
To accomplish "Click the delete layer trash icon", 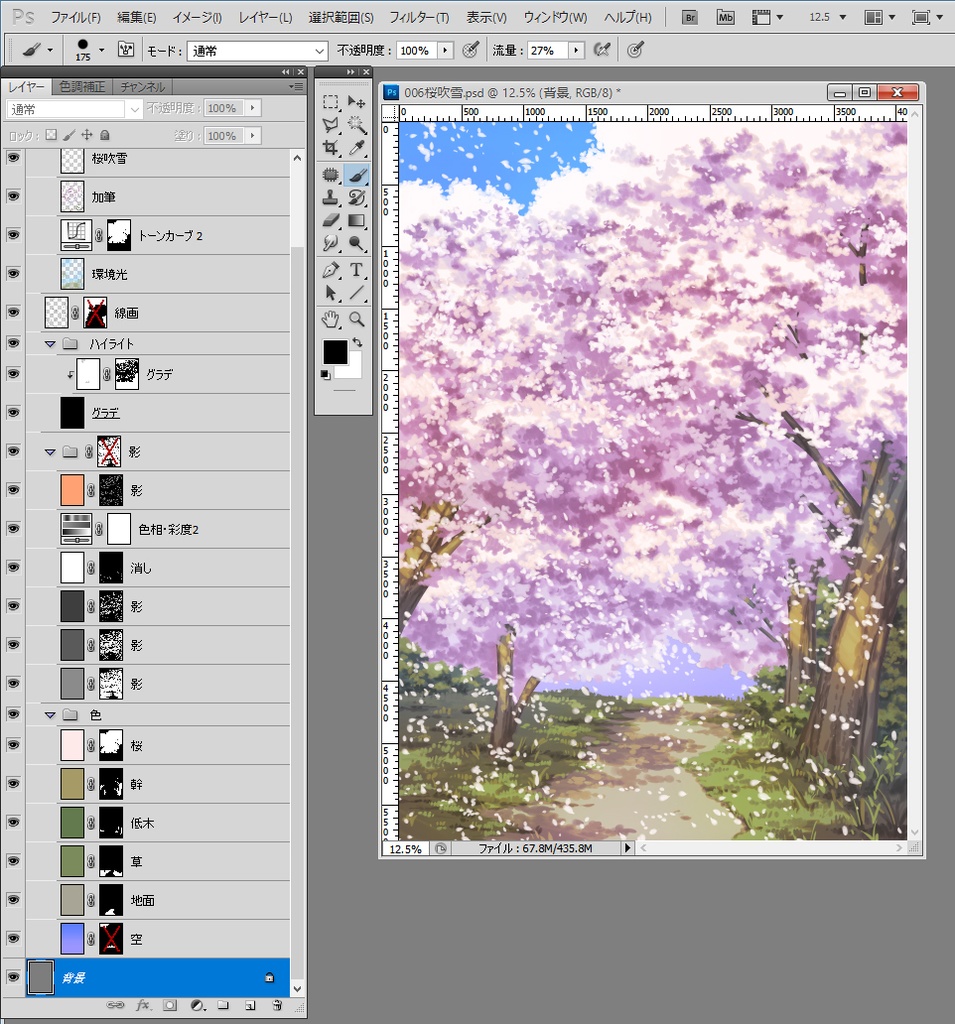I will pyautogui.click(x=277, y=1005).
